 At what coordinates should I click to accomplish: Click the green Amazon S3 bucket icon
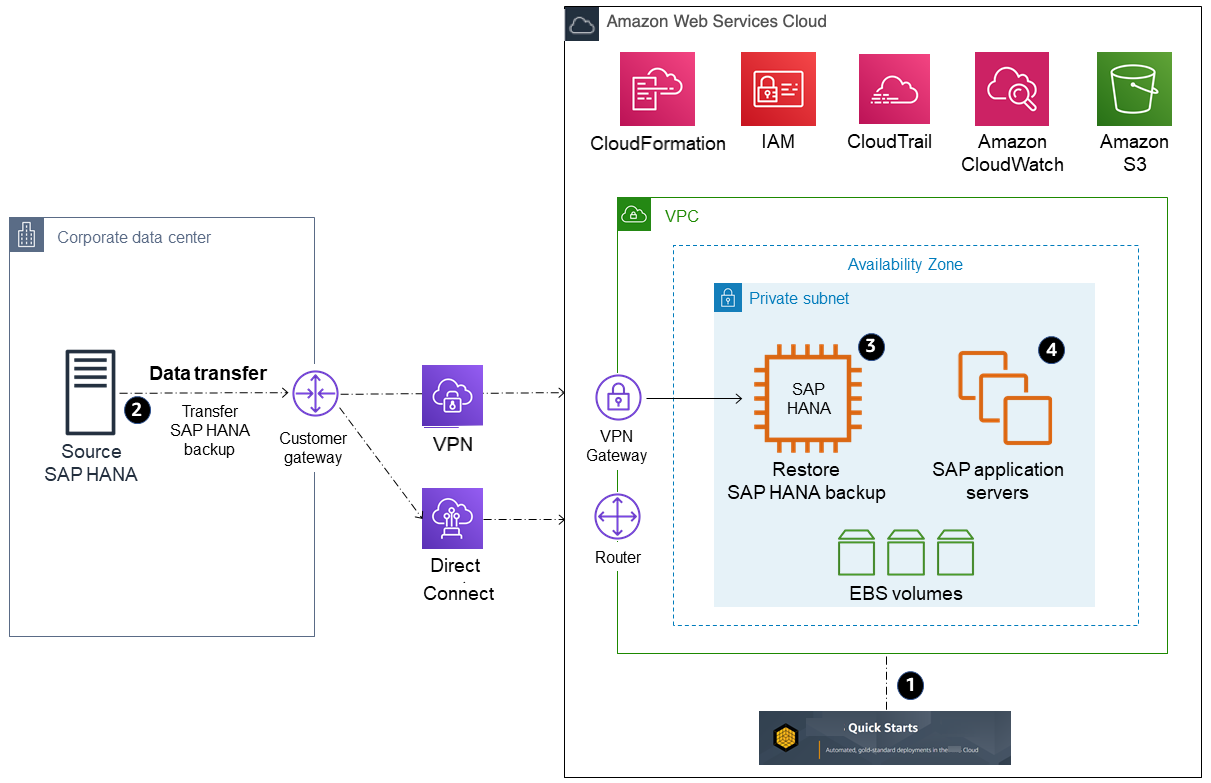point(1133,89)
